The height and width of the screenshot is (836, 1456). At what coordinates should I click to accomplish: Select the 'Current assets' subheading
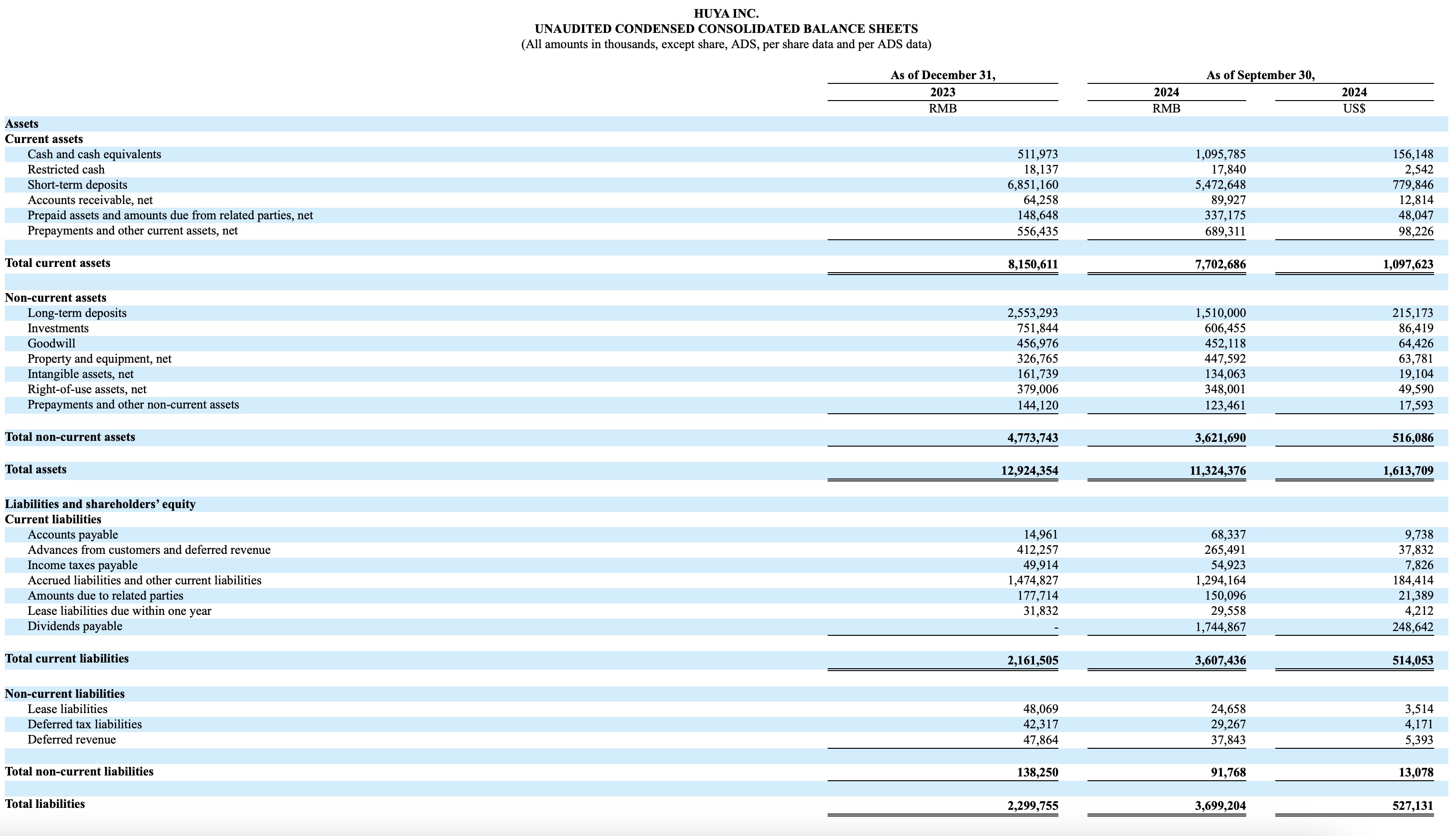(44, 139)
